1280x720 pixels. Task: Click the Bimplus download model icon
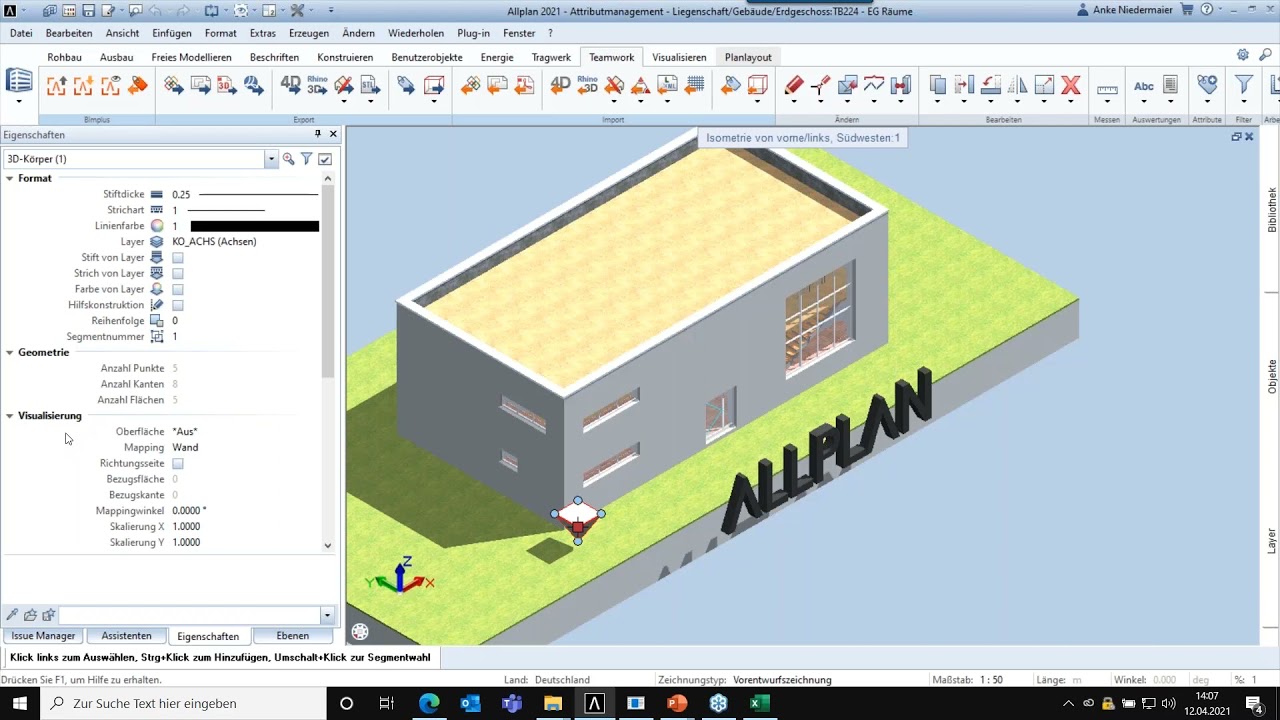coord(83,86)
